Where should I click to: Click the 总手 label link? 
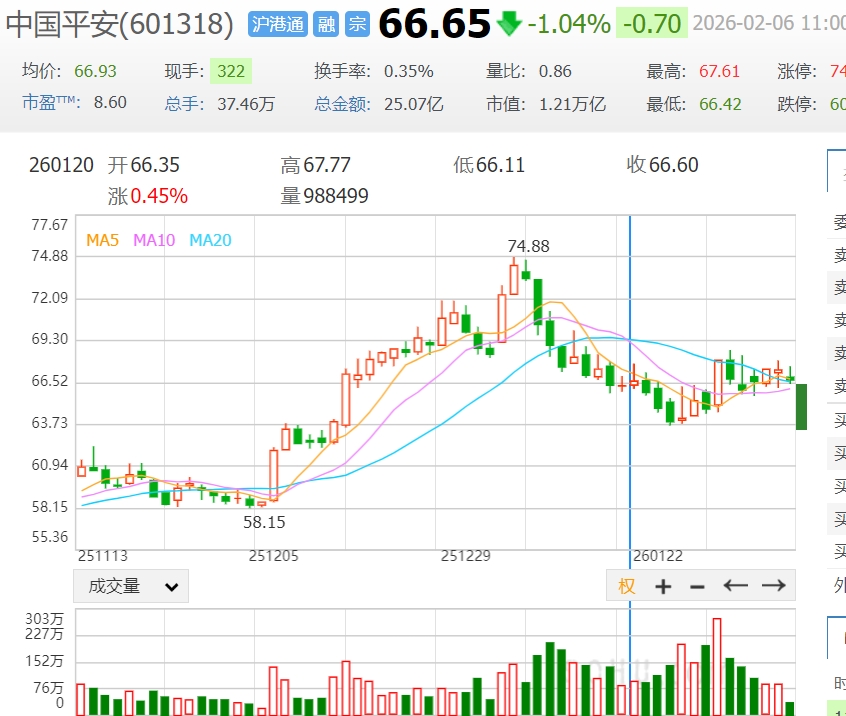185,104
